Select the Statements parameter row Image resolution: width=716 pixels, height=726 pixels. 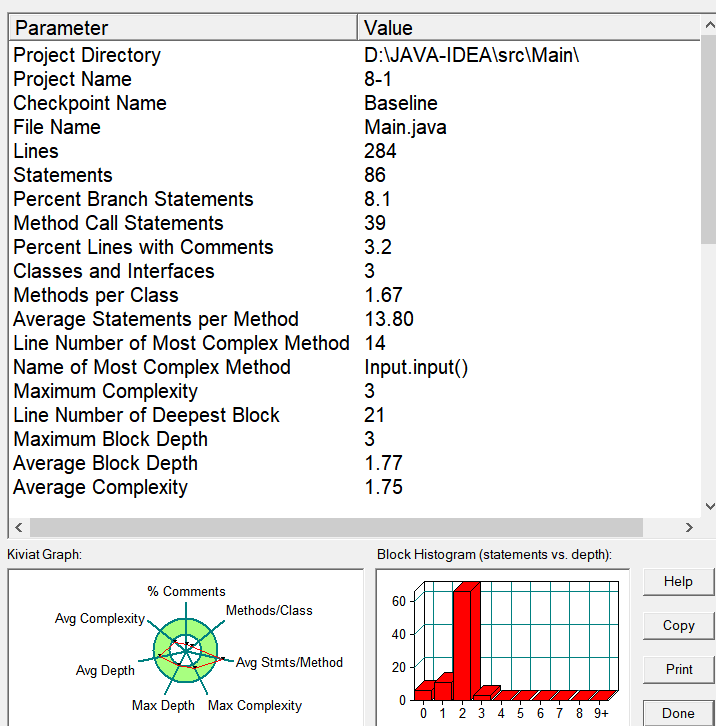click(354, 175)
